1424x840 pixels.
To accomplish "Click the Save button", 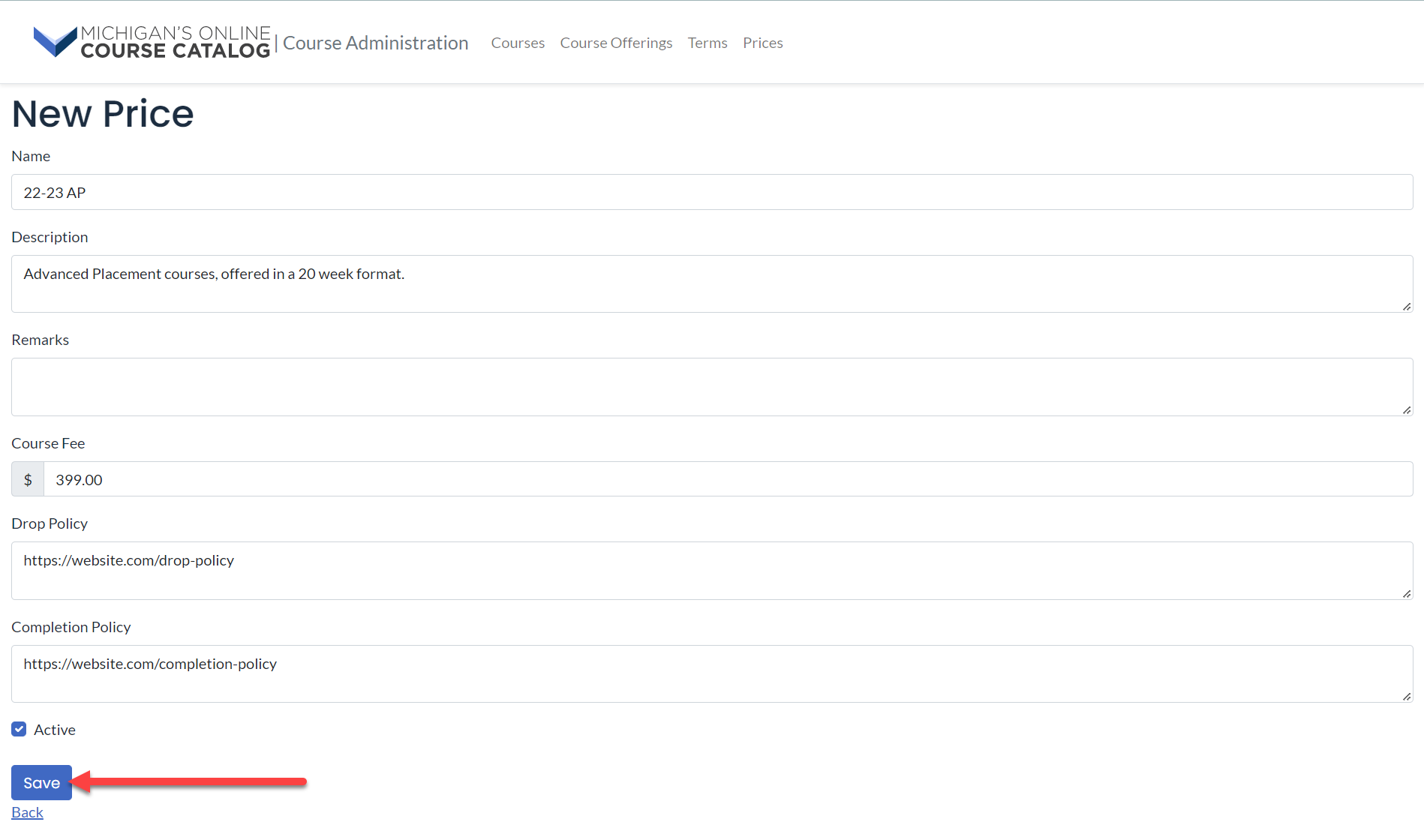I will click(x=41, y=782).
